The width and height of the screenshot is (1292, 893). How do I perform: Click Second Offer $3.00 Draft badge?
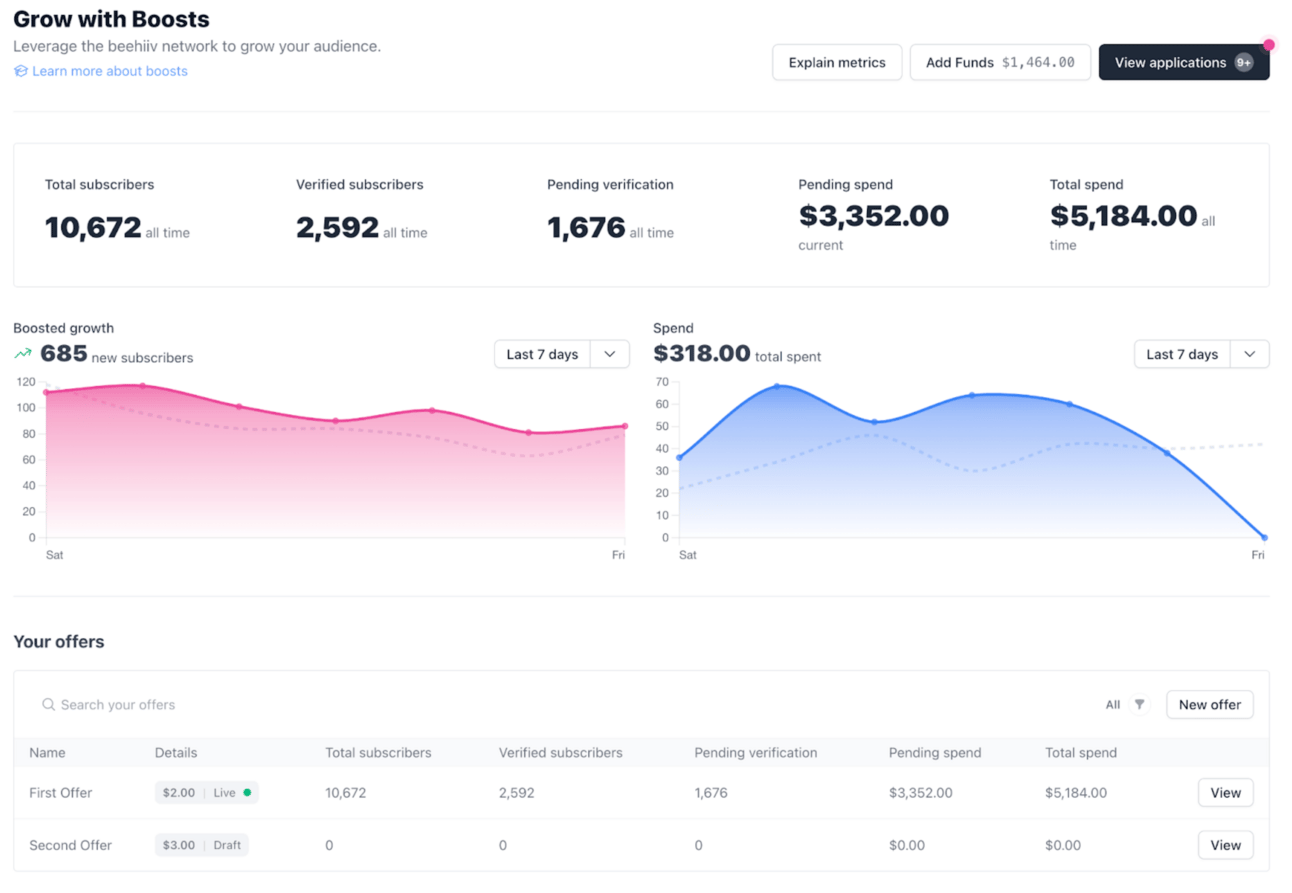point(202,845)
